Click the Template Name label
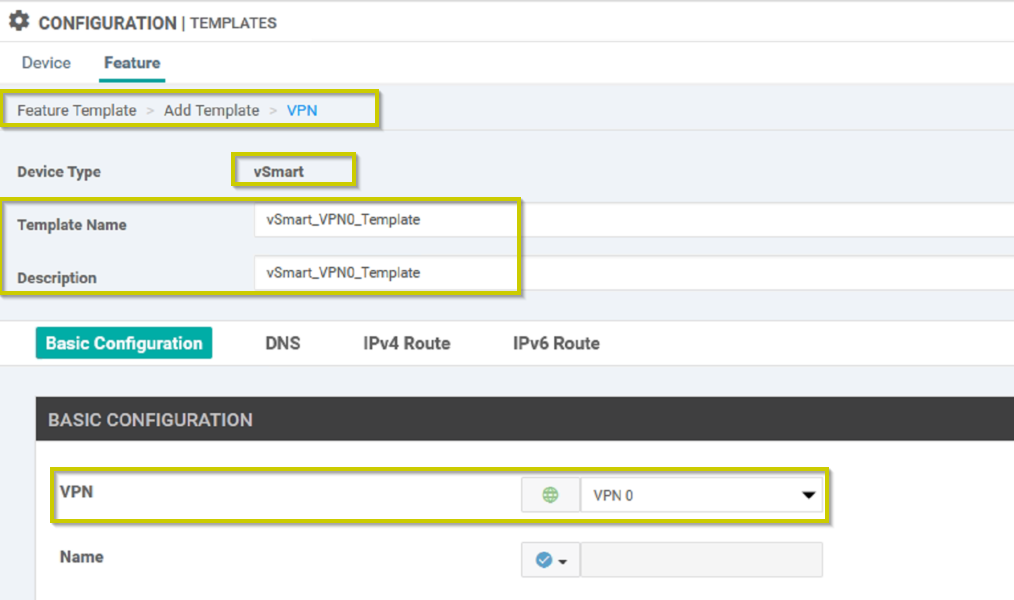The width and height of the screenshot is (1014, 600). [72, 225]
